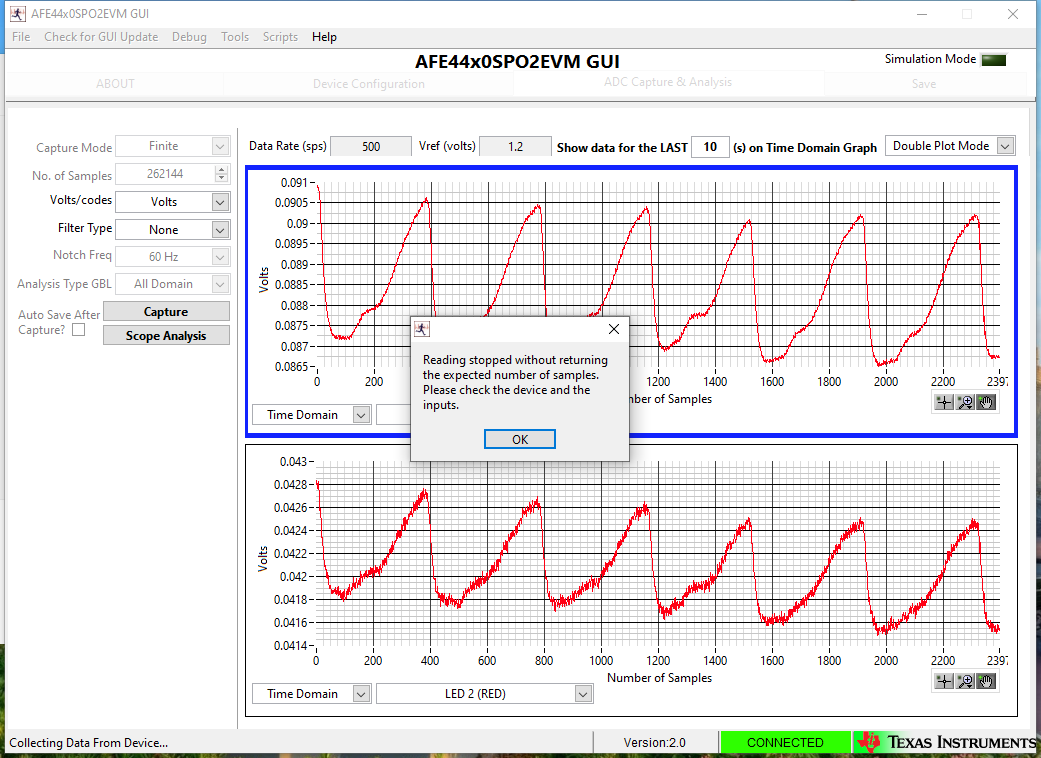1041x758 pixels.
Task: Open the Scripts menu
Action: [x=280, y=37]
